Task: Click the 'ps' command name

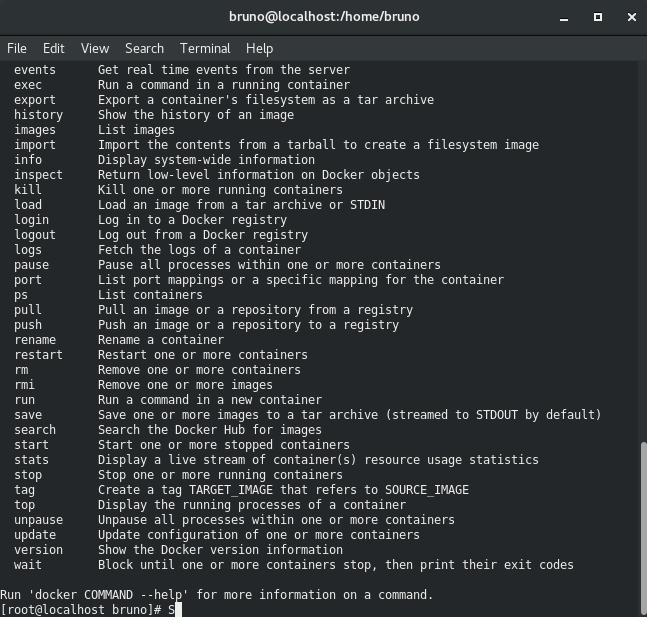Action: [x=21, y=295]
